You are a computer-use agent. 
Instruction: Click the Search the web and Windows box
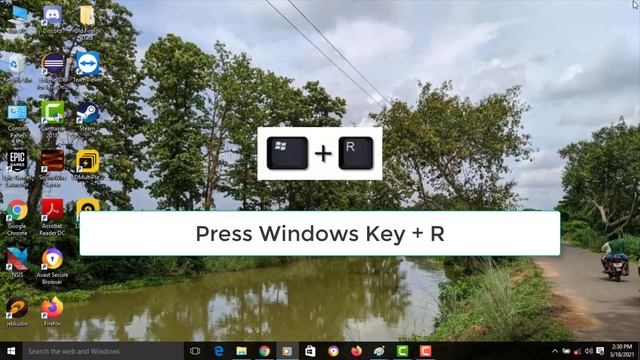(x=103, y=351)
